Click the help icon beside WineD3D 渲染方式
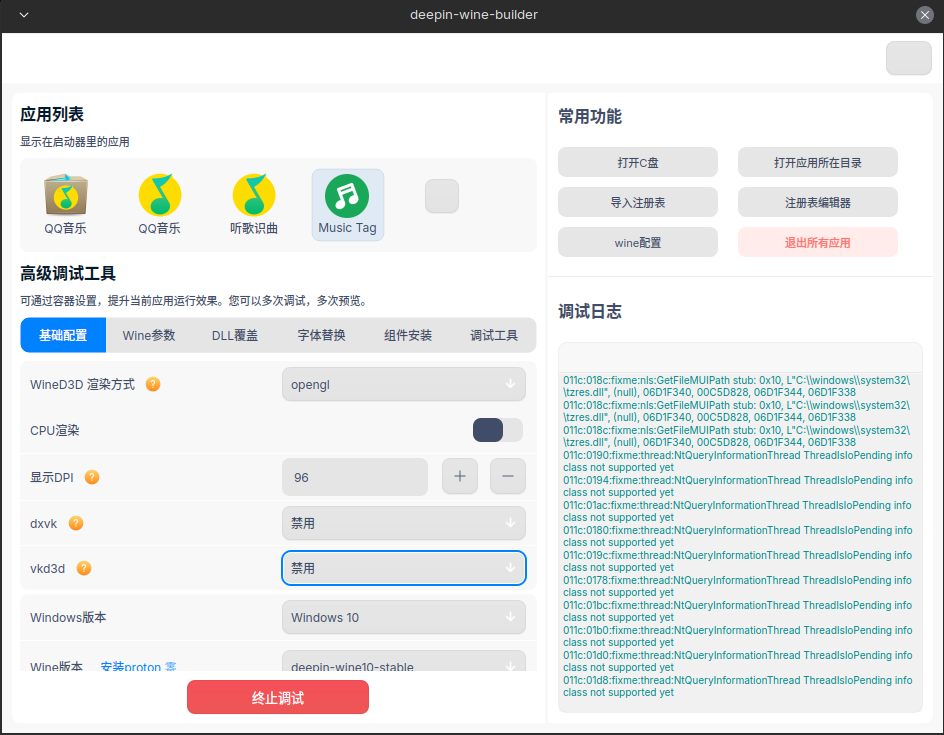Viewport: 944px width, 735px height. [153, 384]
